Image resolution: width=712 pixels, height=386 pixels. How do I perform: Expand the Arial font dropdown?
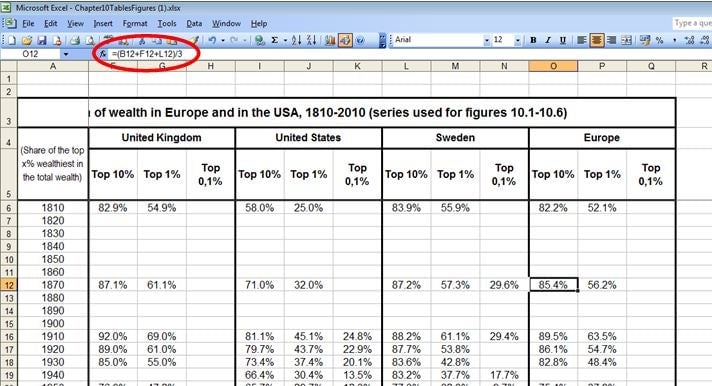[x=486, y=40]
